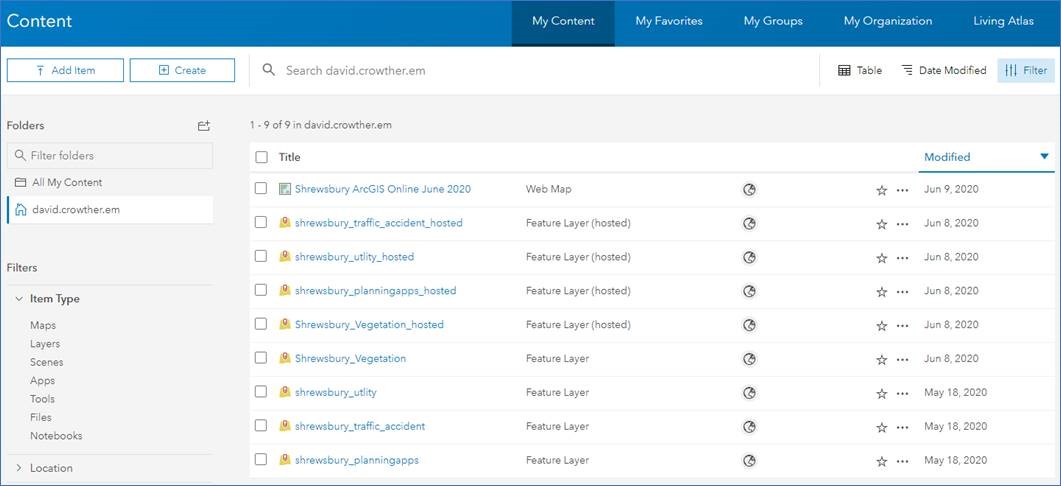
Task: Open the Shrewsbury ArcGIS Online June 2020 link
Action: pyautogui.click(x=383, y=189)
